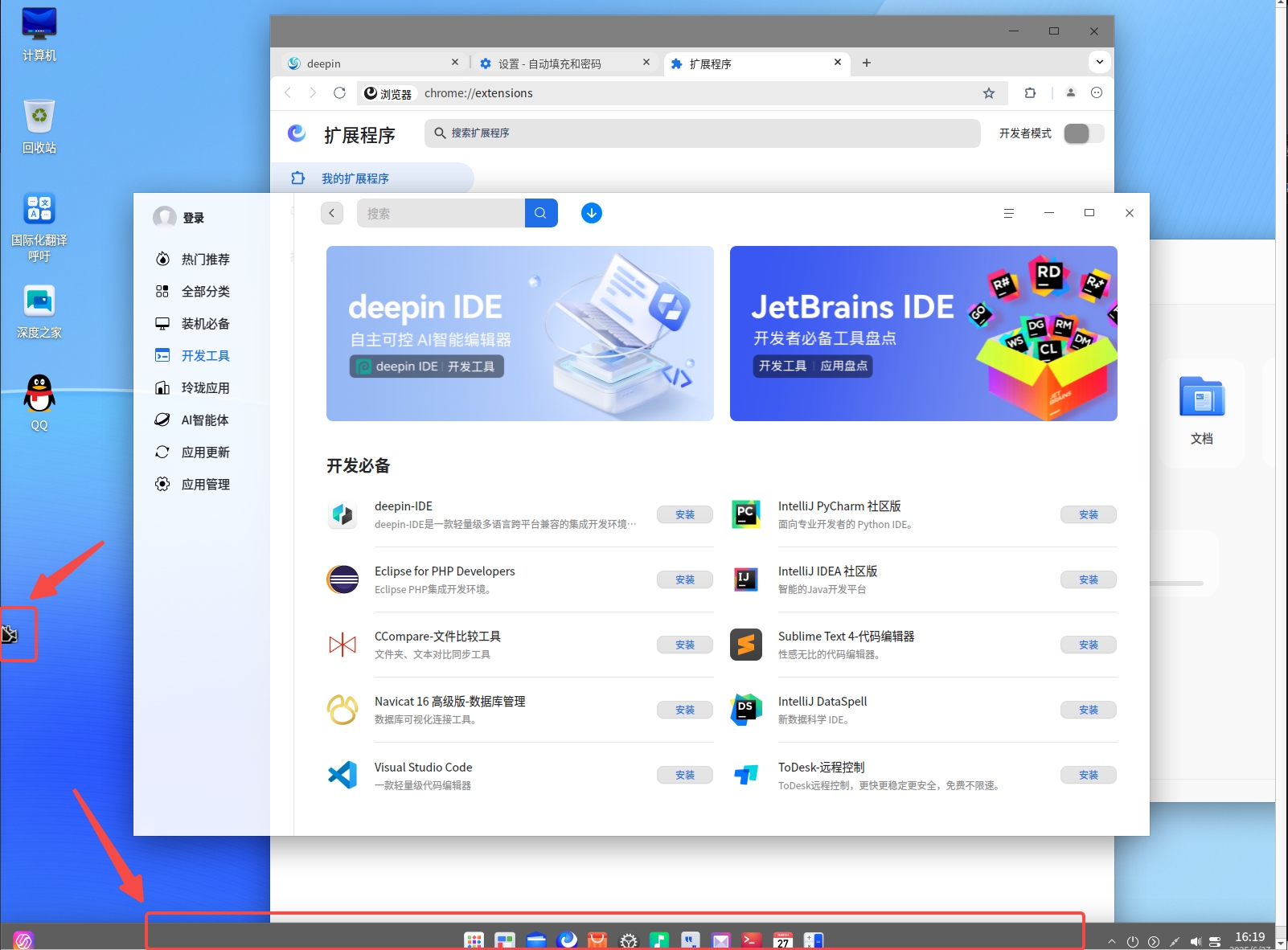
Task: Toggle developer mode switch in browser
Action: [1083, 133]
